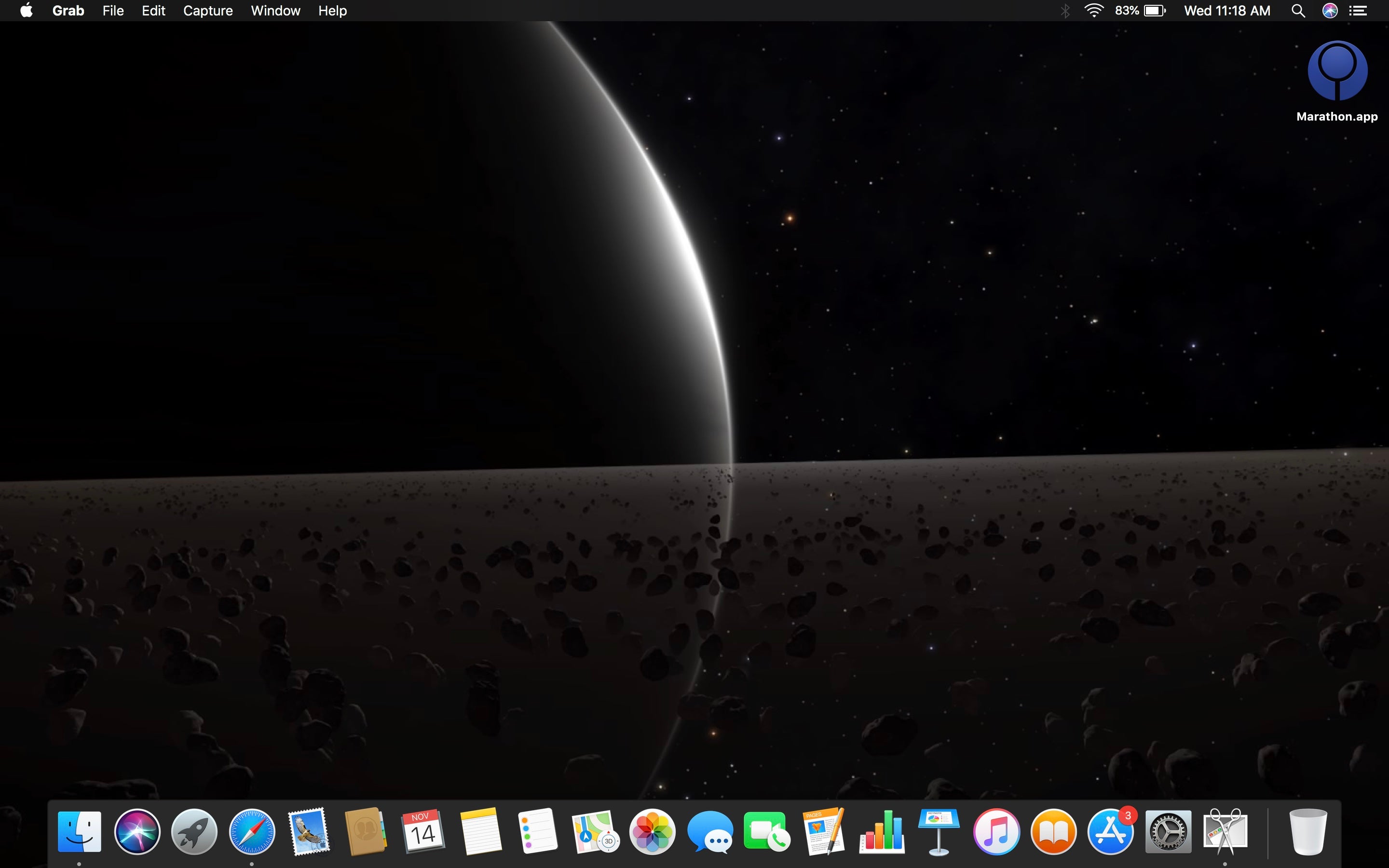Open Keynote podium icon in Dock
The image size is (1389, 868).
click(x=939, y=831)
